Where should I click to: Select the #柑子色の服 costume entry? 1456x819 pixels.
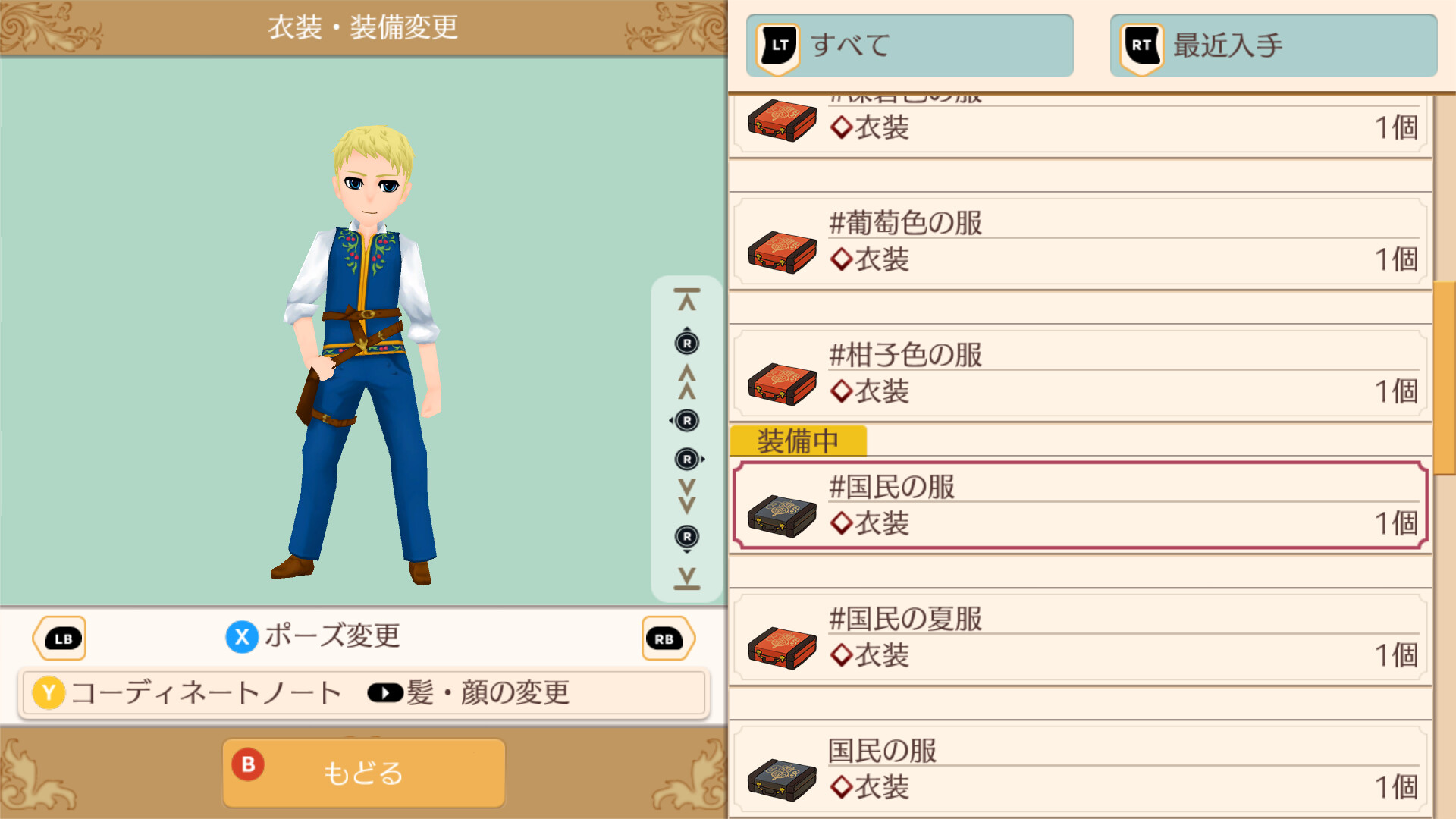(x=1080, y=374)
